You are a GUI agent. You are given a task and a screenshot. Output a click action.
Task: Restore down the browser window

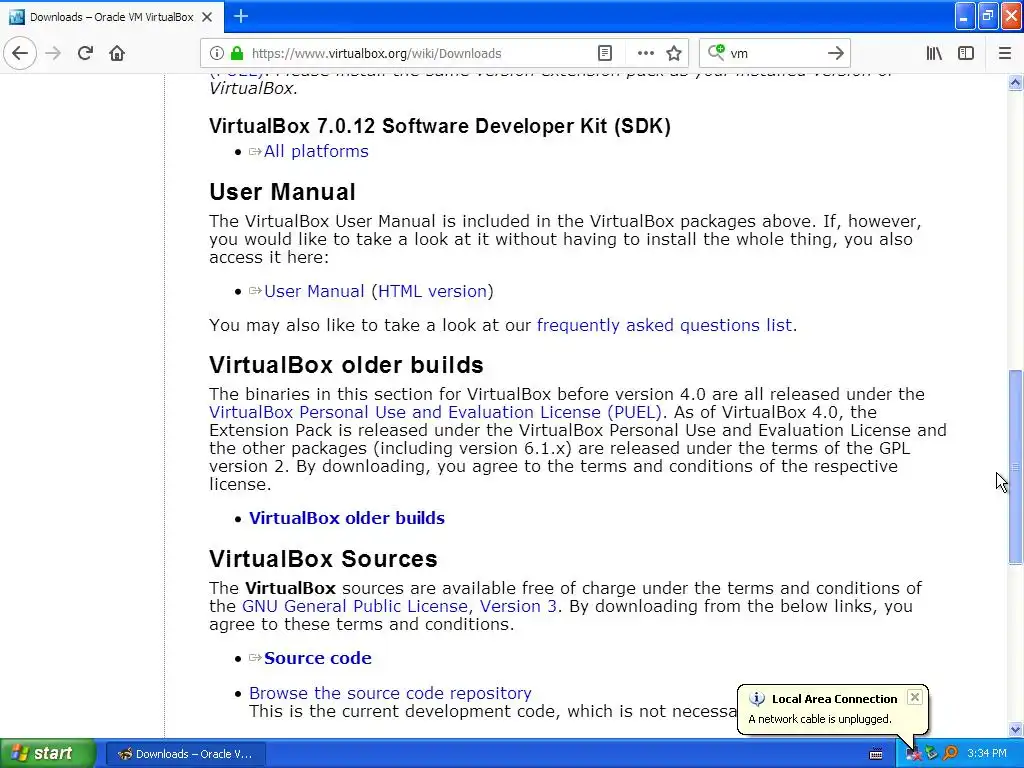(988, 16)
